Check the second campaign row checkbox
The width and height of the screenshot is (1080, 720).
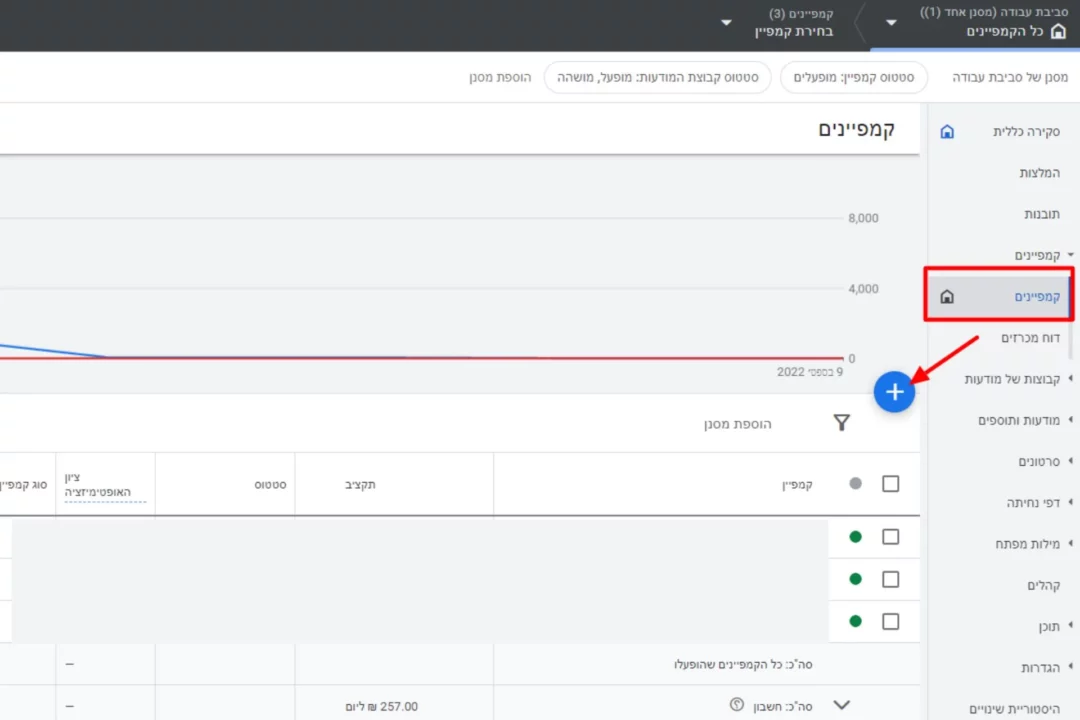click(x=890, y=579)
